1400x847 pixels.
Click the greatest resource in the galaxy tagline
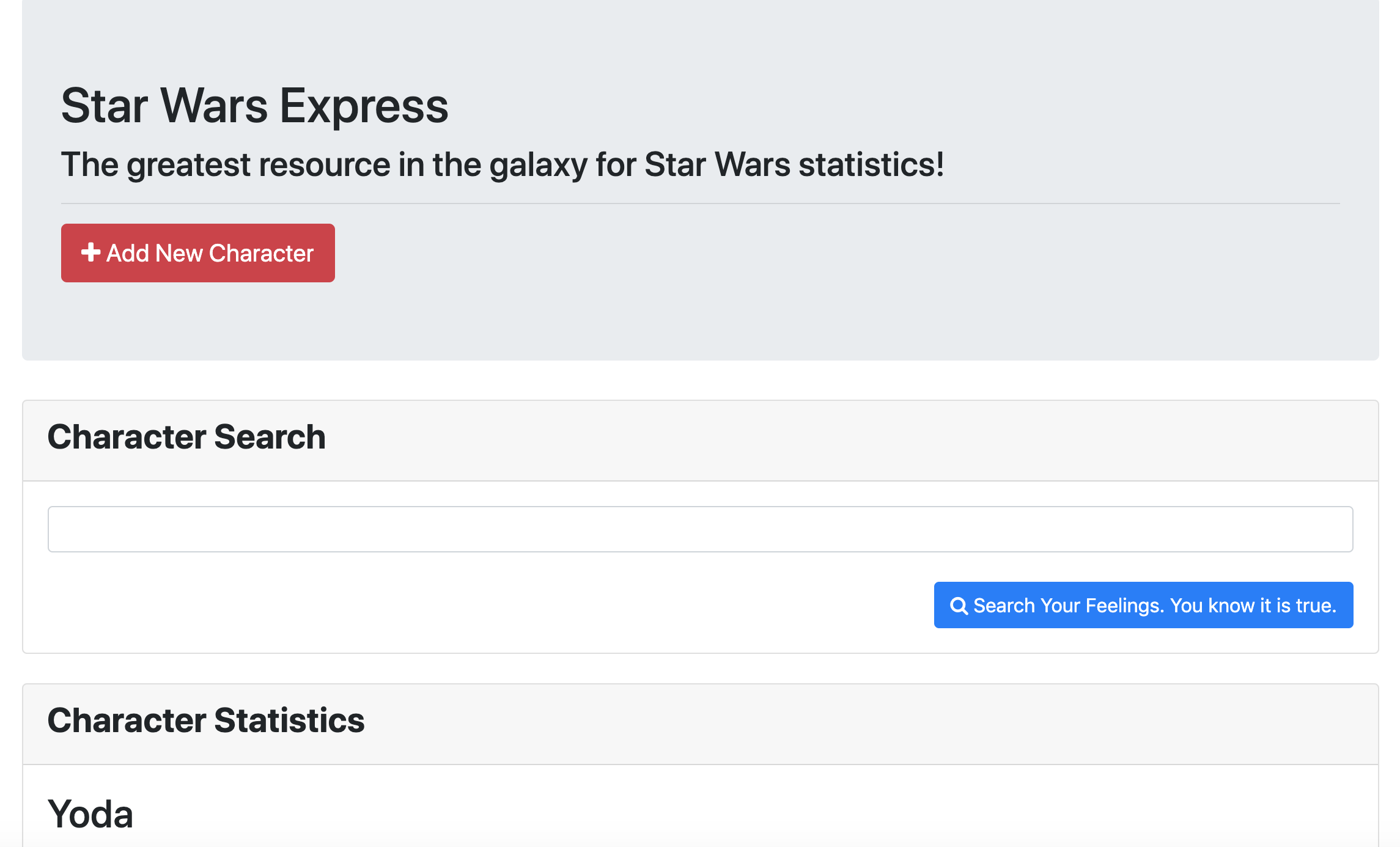(503, 164)
